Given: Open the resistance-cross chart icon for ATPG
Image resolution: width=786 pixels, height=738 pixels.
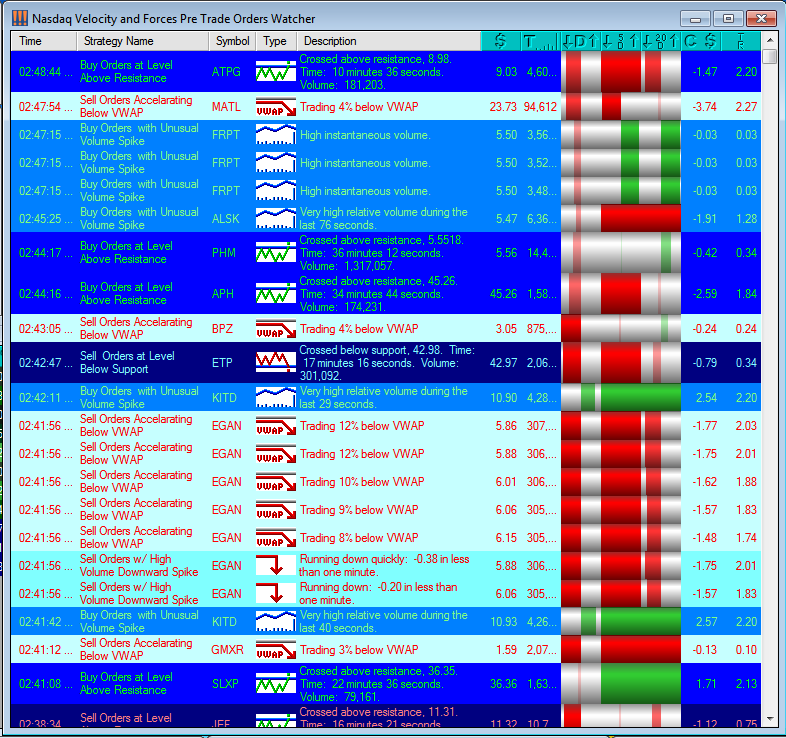Looking at the screenshot, I should coord(276,72).
